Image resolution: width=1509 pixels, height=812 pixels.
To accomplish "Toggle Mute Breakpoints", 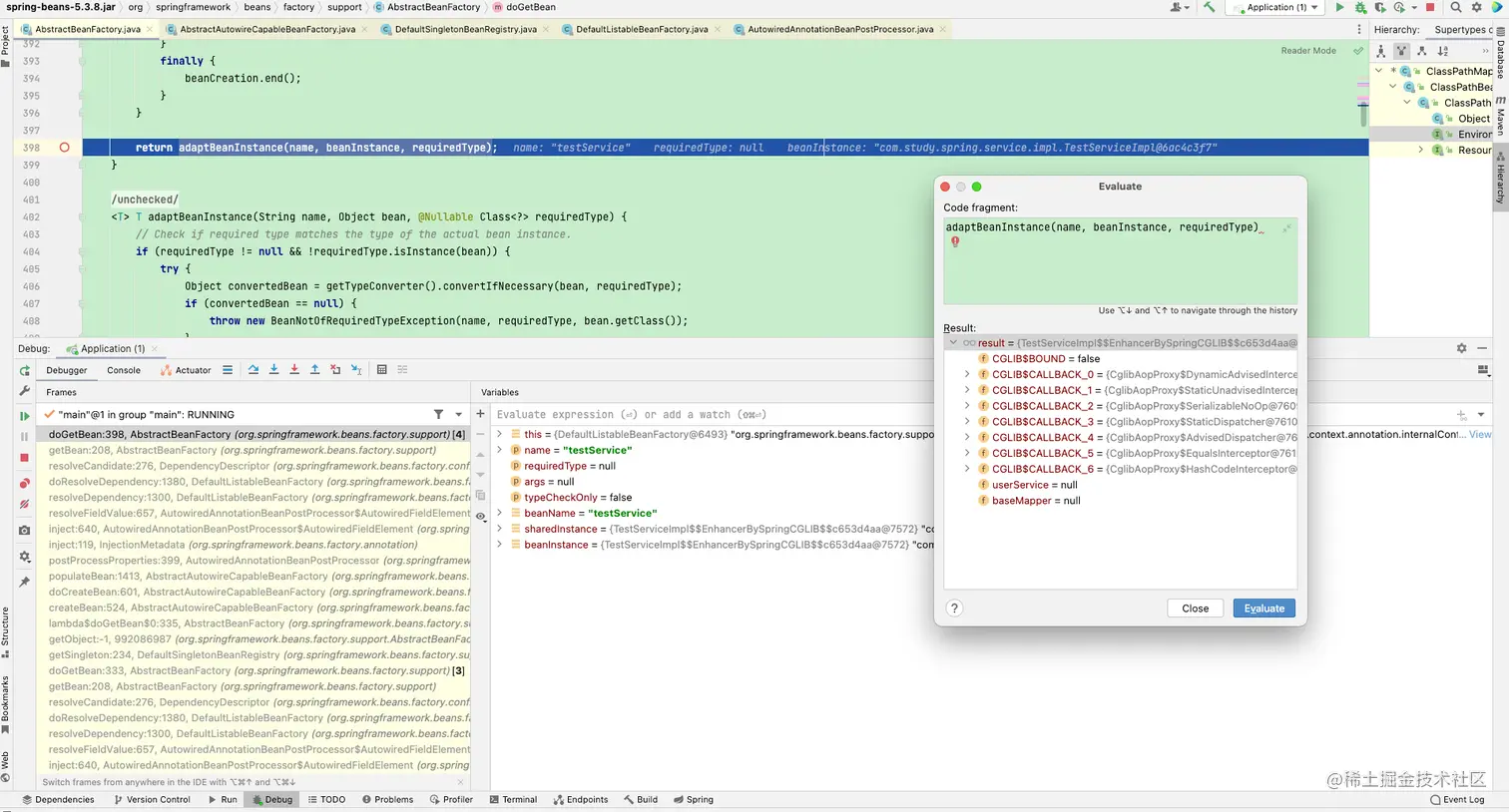I will [25, 505].
